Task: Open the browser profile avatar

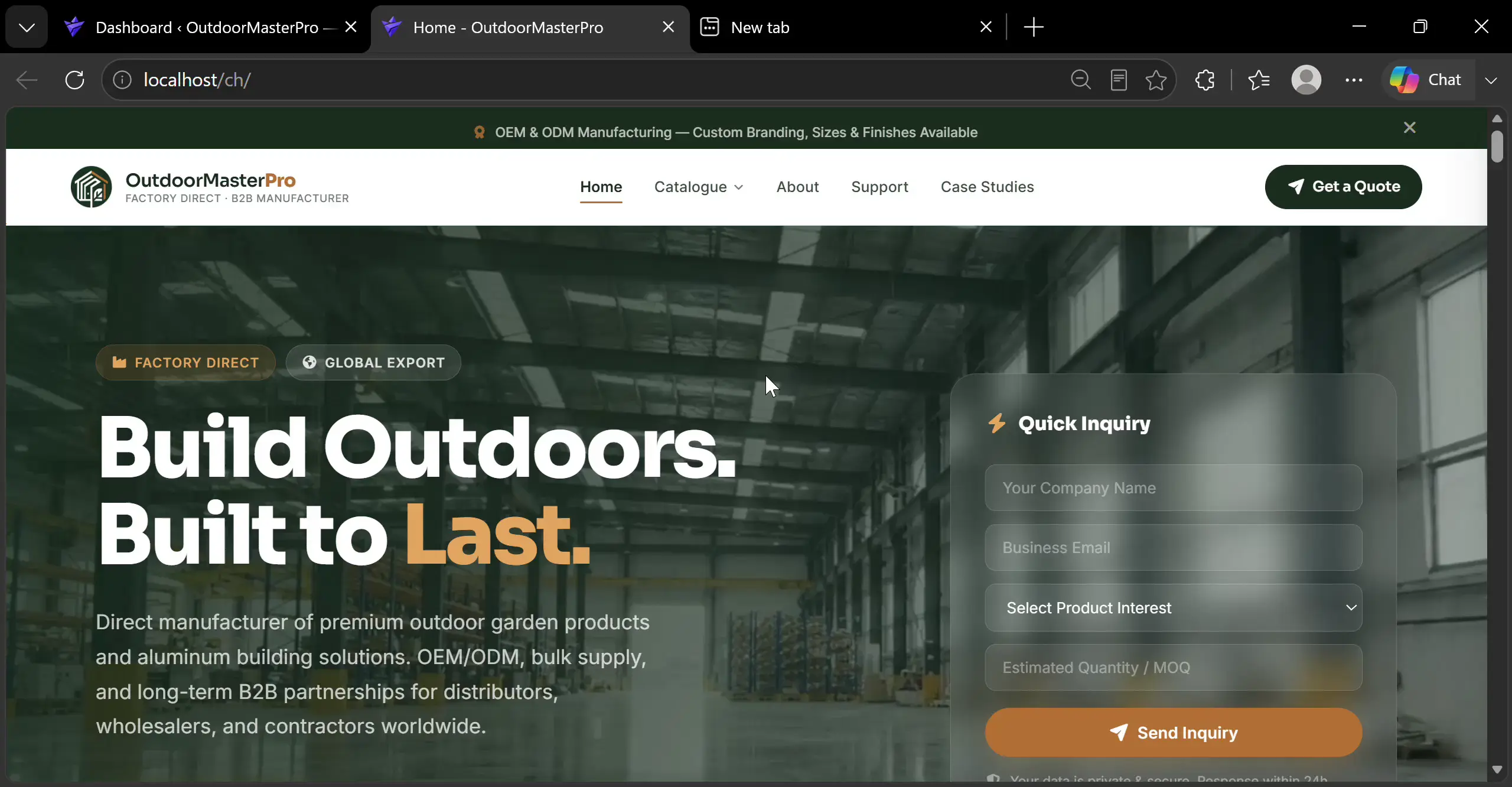Action: [x=1306, y=80]
